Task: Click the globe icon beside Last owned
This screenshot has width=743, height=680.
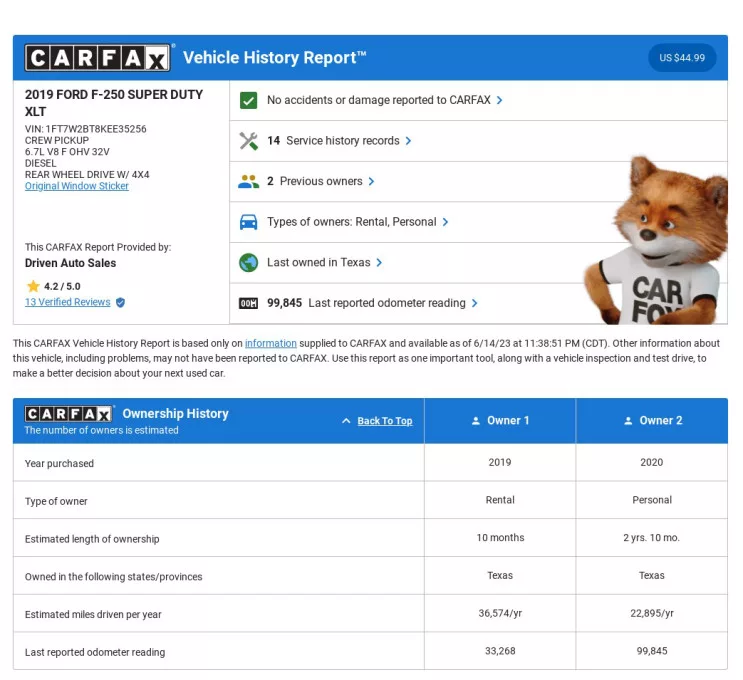Action: pos(249,263)
